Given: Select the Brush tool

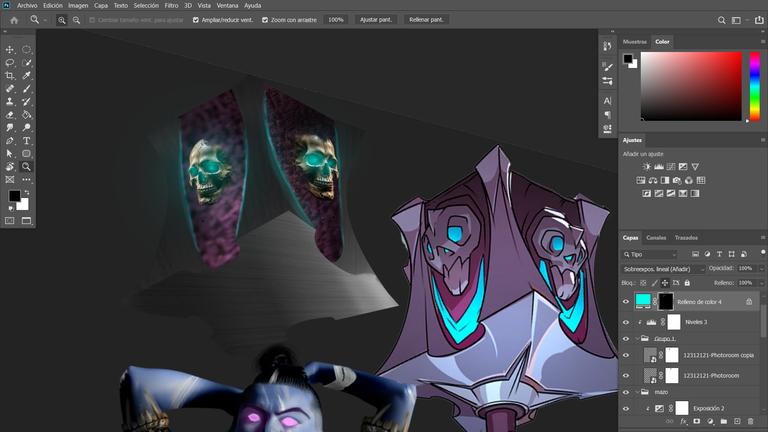Looking at the screenshot, I should [x=26, y=89].
